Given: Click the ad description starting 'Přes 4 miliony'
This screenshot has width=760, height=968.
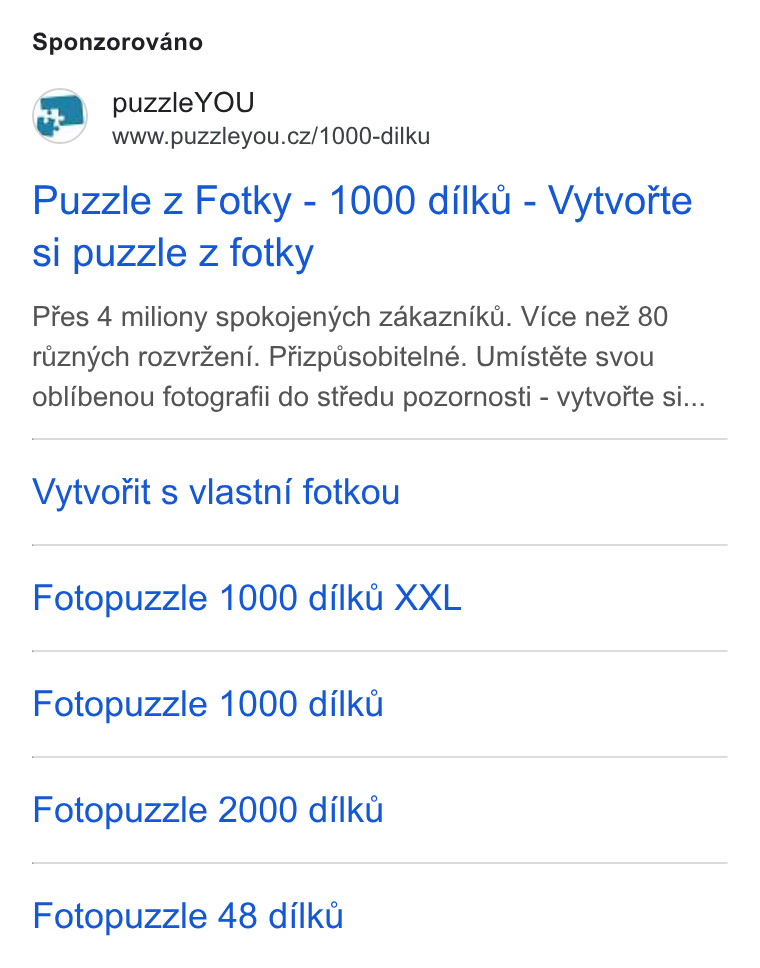Looking at the screenshot, I should [369, 357].
